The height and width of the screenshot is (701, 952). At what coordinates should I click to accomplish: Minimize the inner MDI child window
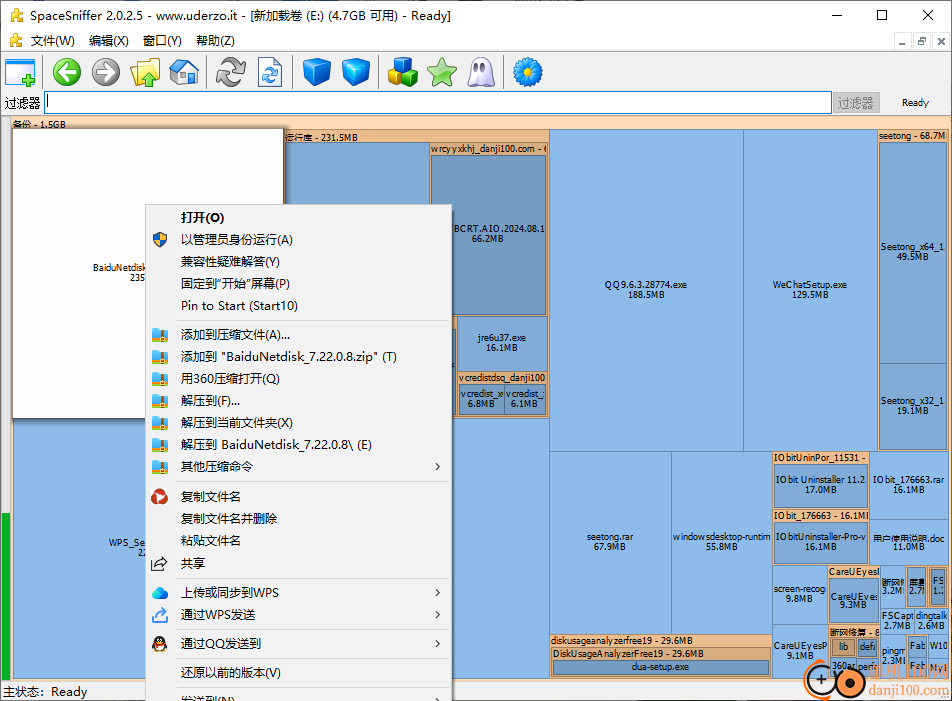(902, 41)
